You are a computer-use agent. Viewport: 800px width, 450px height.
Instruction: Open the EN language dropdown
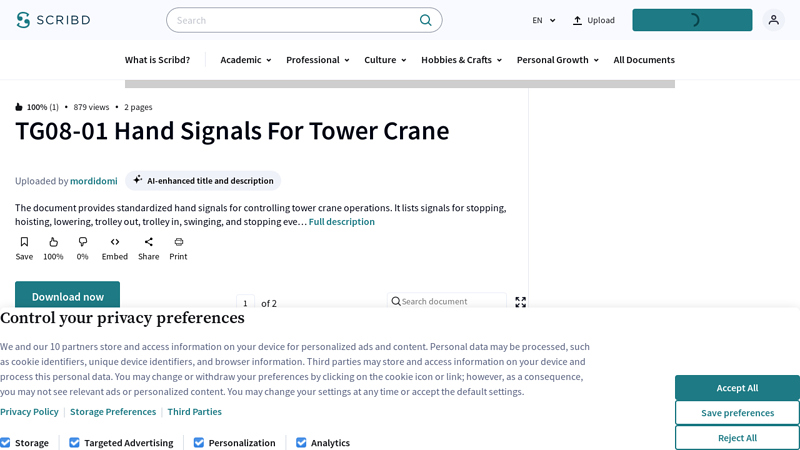click(543, 20)
